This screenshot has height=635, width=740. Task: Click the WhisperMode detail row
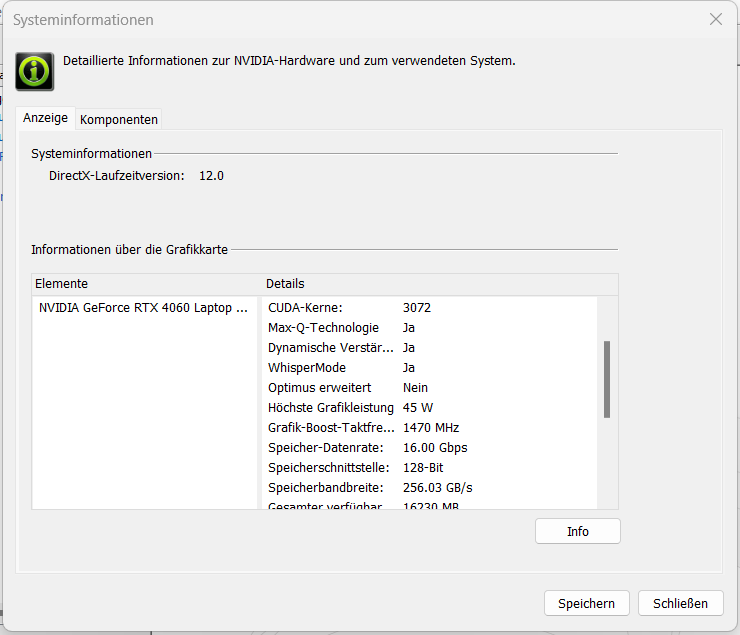click(x=350, y=368)
